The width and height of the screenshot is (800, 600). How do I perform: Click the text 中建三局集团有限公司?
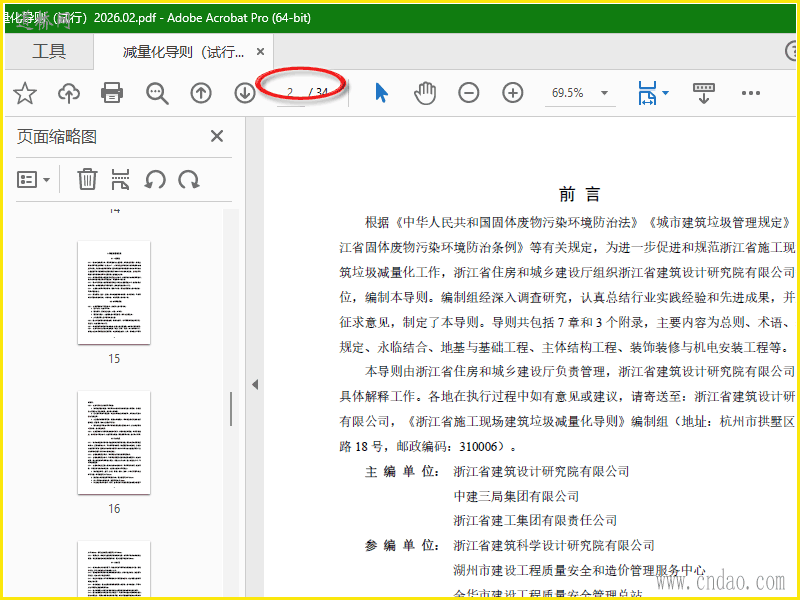click(516, 496)
